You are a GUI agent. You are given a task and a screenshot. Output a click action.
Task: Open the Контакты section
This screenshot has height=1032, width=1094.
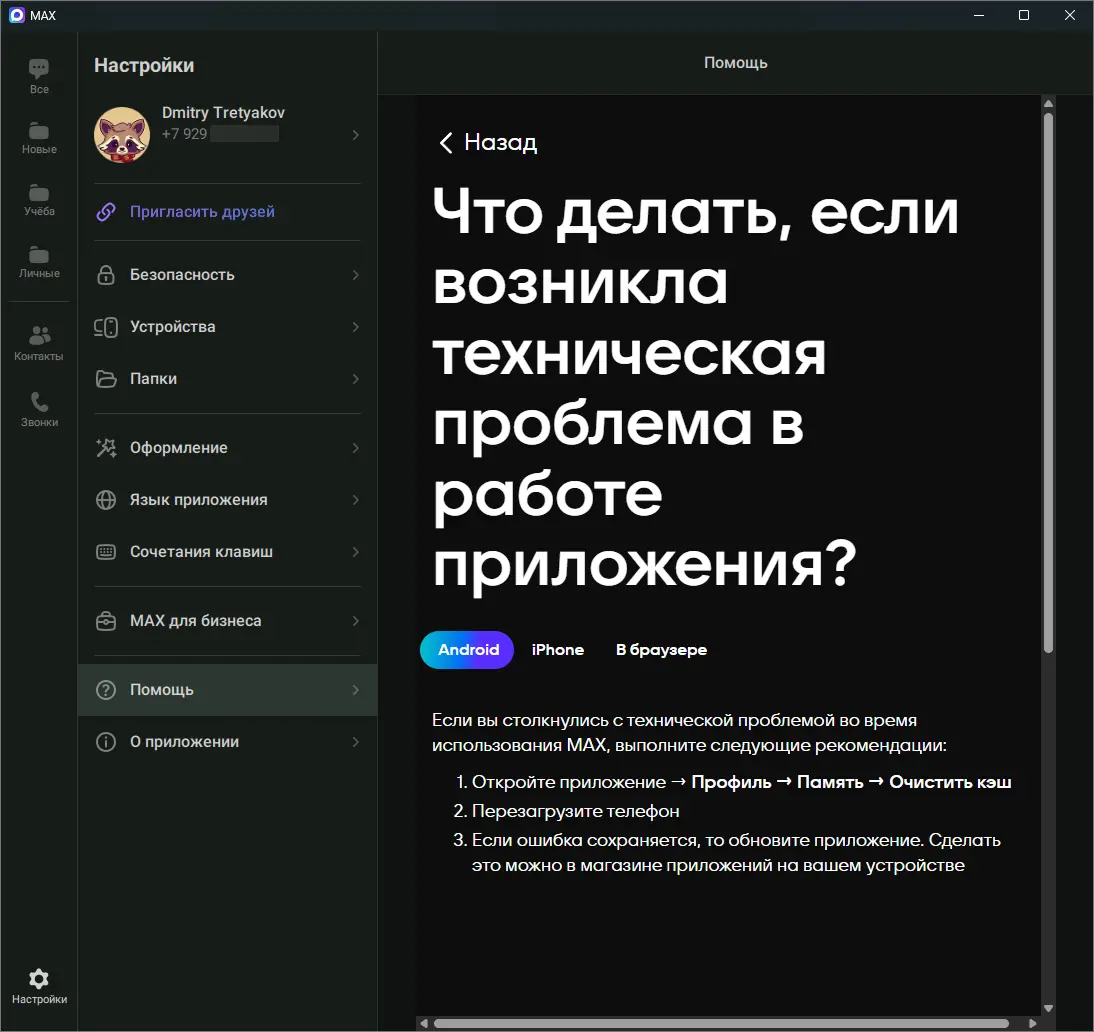coord(39,343)
